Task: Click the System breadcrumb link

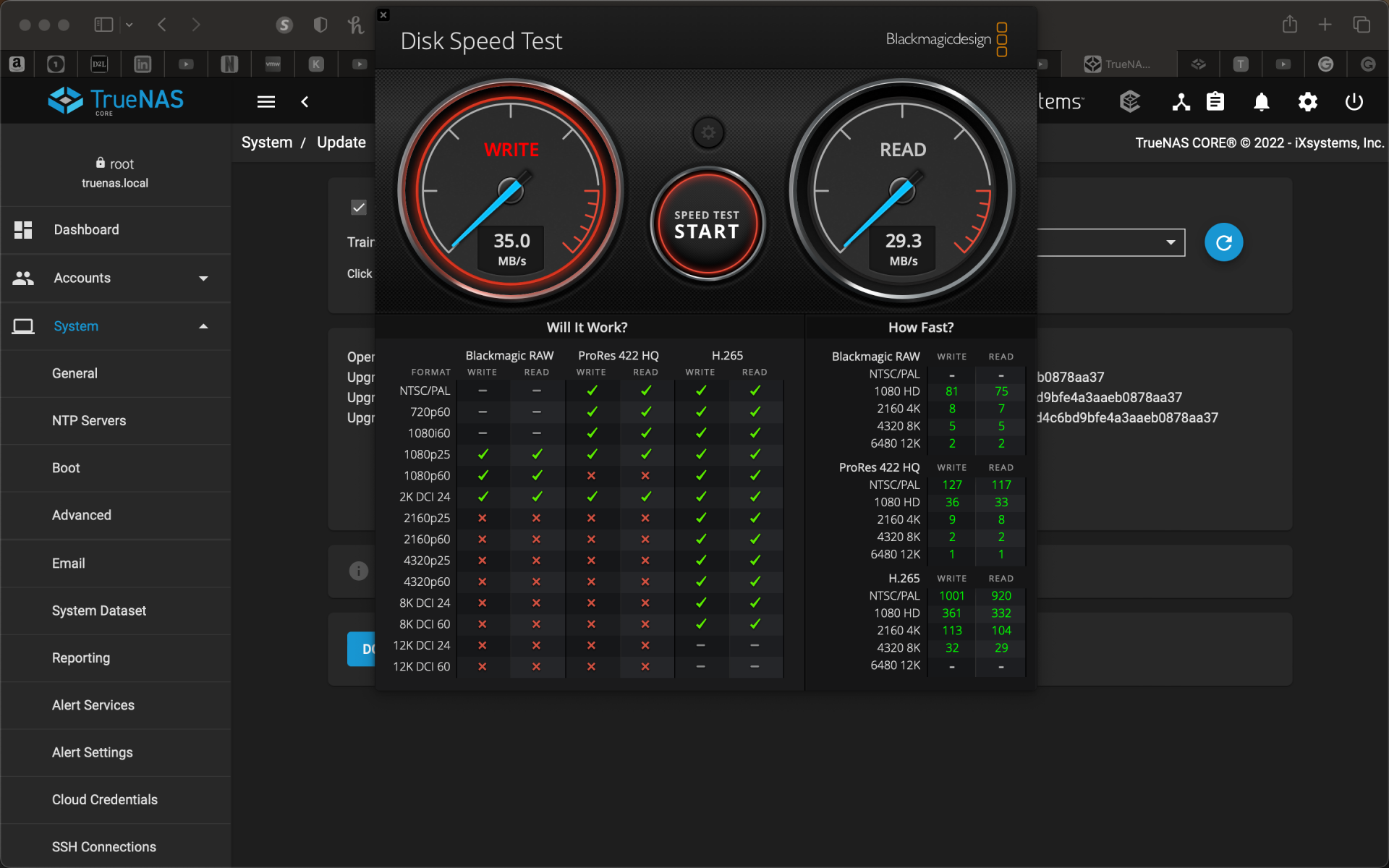Action: point(267,142)
